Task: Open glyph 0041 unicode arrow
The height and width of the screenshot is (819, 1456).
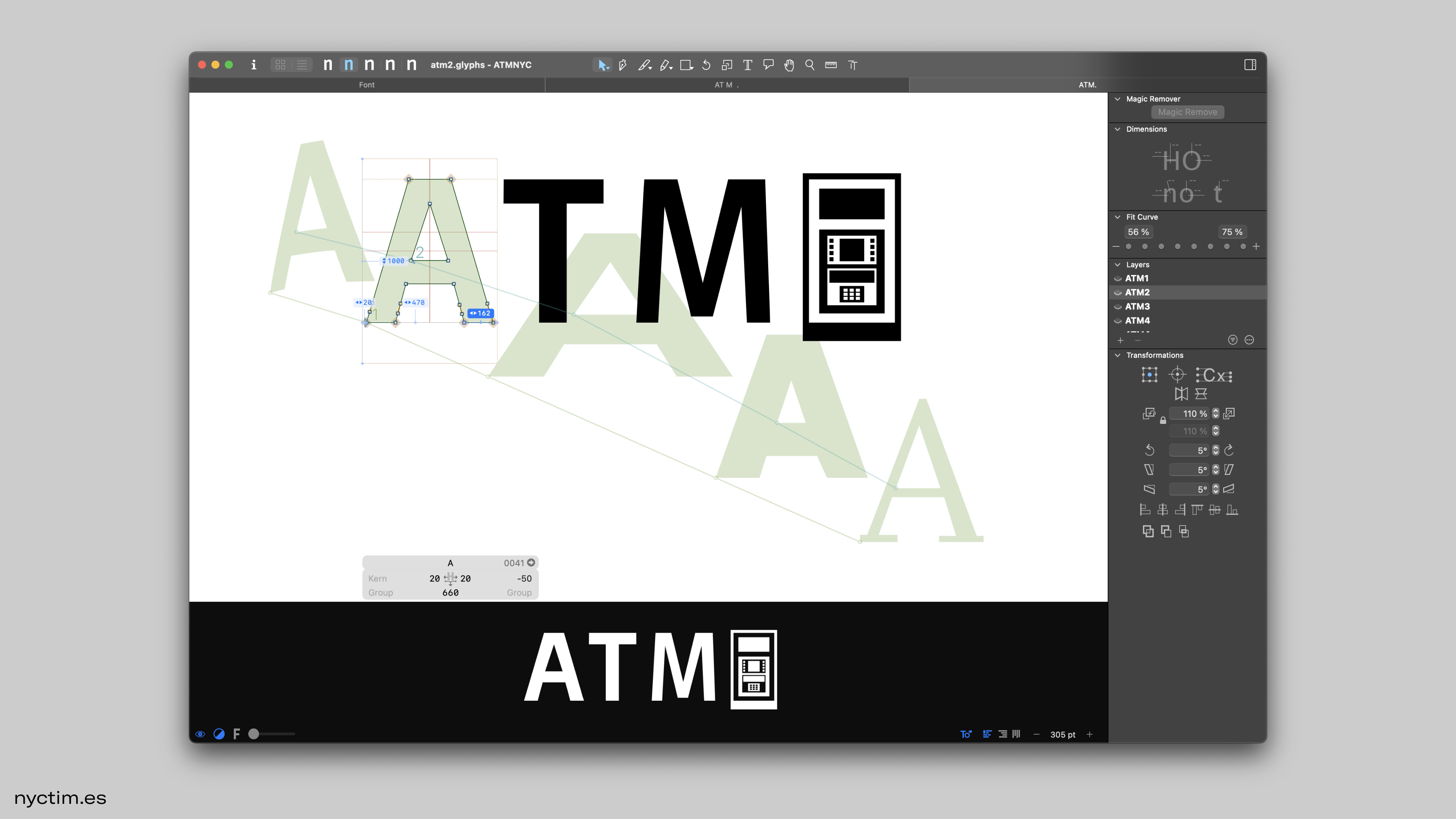Action: pos(531,562)
